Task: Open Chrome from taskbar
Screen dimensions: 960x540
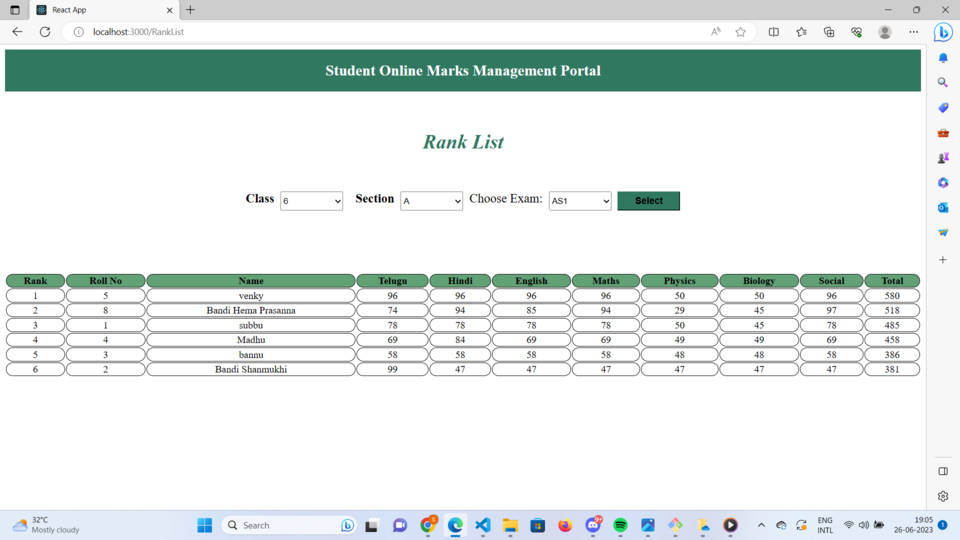Action: click(429, 525)
